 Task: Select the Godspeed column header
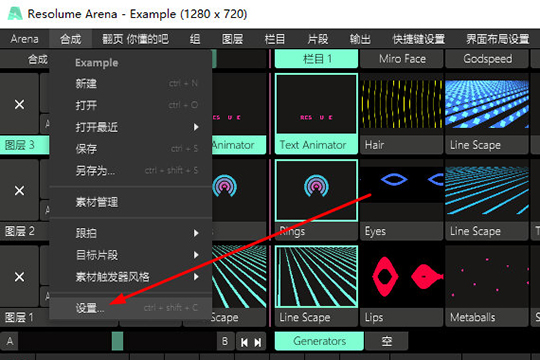coord(487,59)
